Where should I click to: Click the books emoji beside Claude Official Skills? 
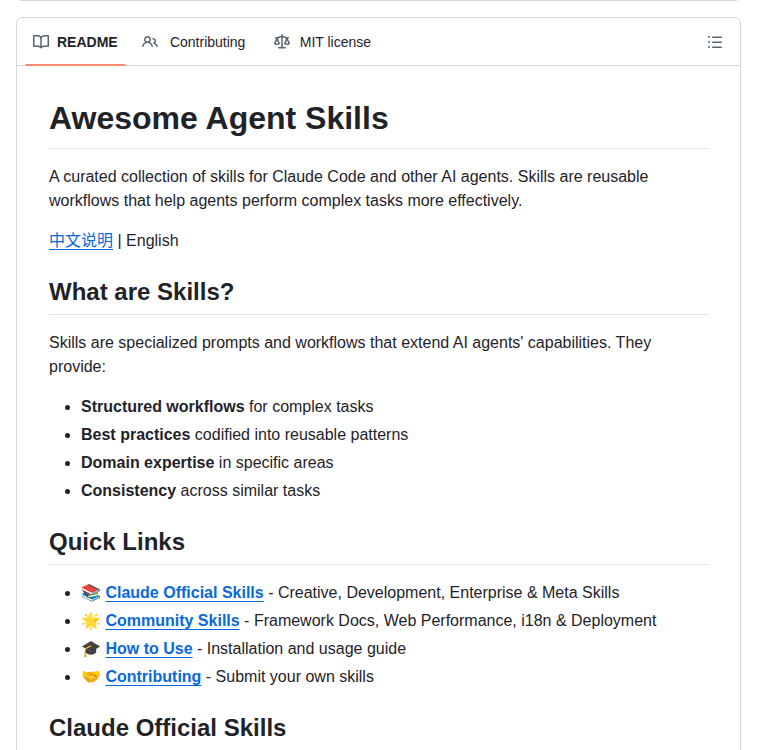91,592
